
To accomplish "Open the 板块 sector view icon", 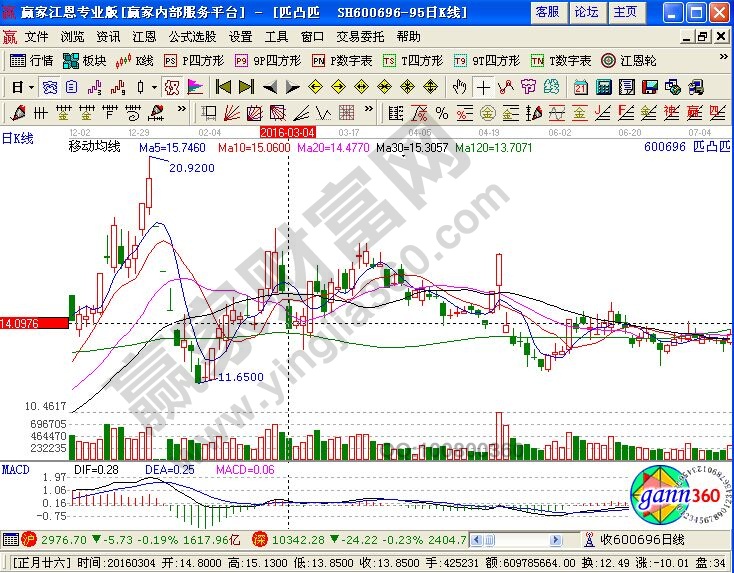I will pos(84,60).
